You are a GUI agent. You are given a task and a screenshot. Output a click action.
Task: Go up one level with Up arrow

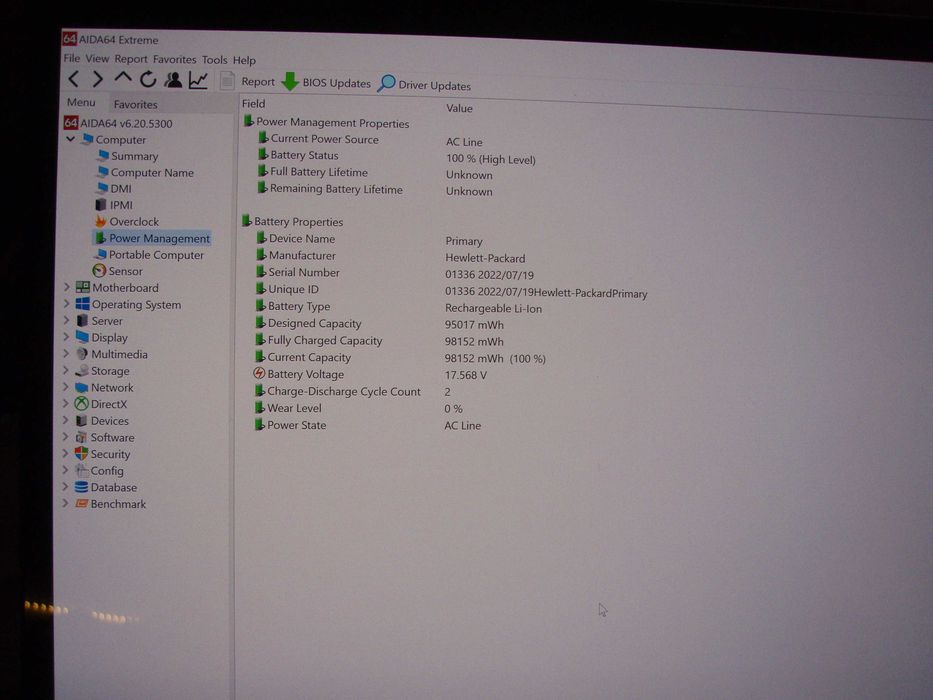[123, 77]
